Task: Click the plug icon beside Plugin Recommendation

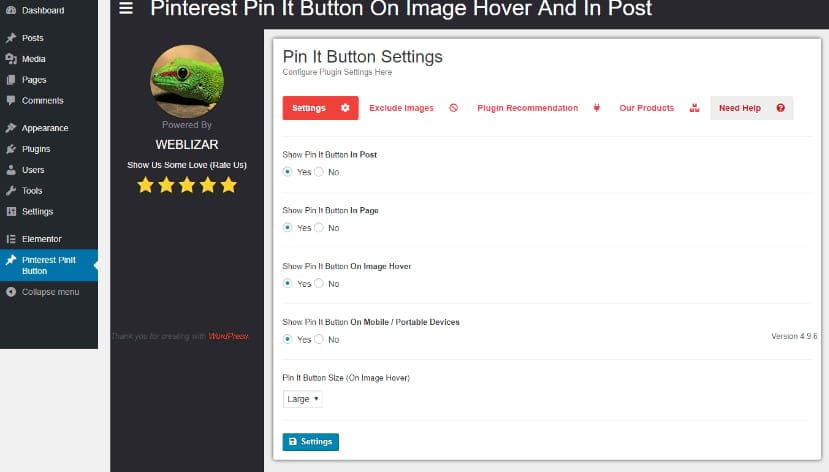Action: [x=596, y=108]
